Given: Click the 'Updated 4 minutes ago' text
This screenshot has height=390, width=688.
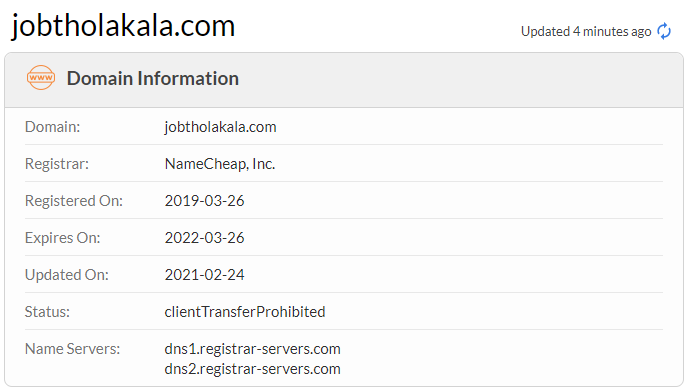Looking at the screenshot, I should [x=586, y=32].
